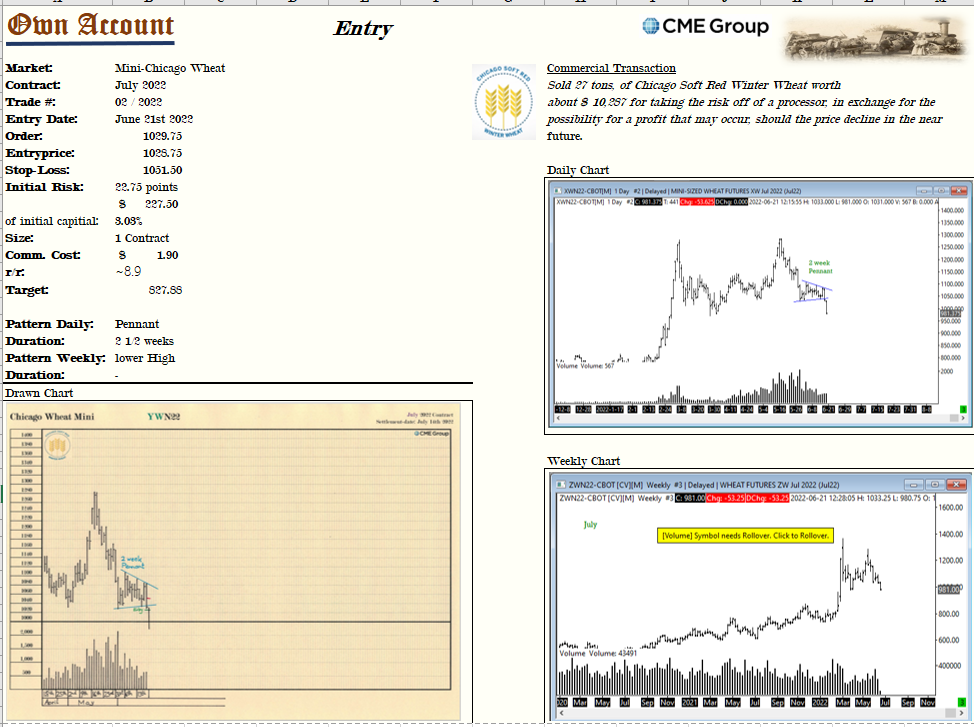This screenshot has width=974, height=727.
Task: Click the left scroll arrow under the Weekly Chart
Action: click(x=562, y=712)
